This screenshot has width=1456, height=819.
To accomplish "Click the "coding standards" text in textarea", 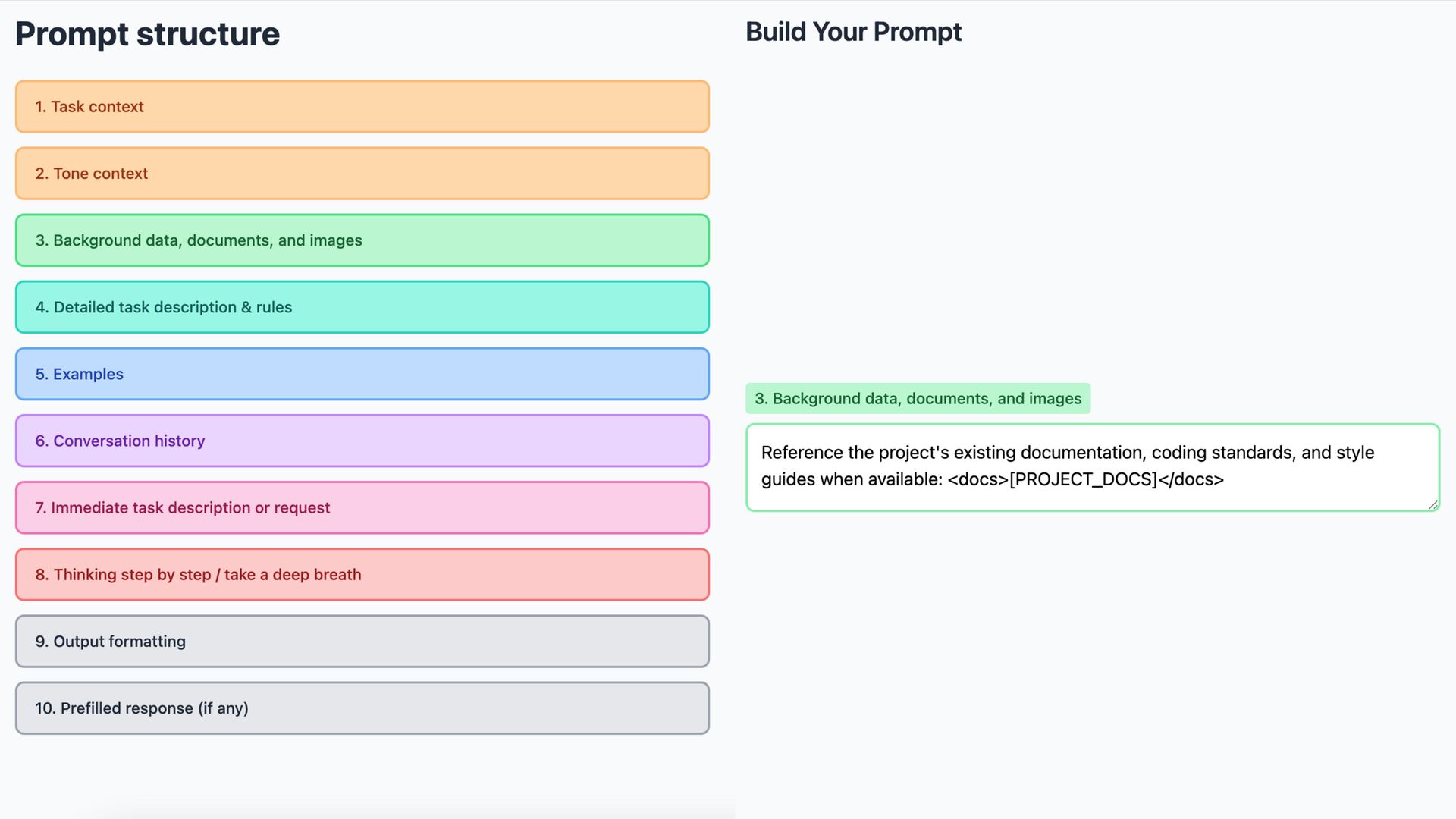I will pyautogui.click(x=1224, y=453).
